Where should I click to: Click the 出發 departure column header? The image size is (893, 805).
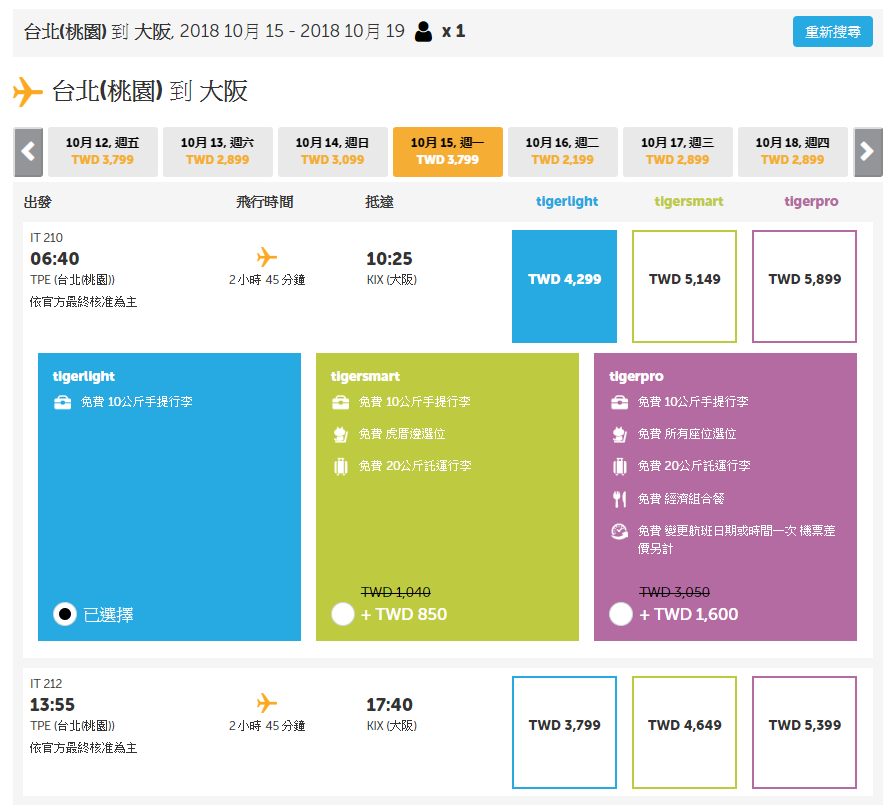point(38,202)
